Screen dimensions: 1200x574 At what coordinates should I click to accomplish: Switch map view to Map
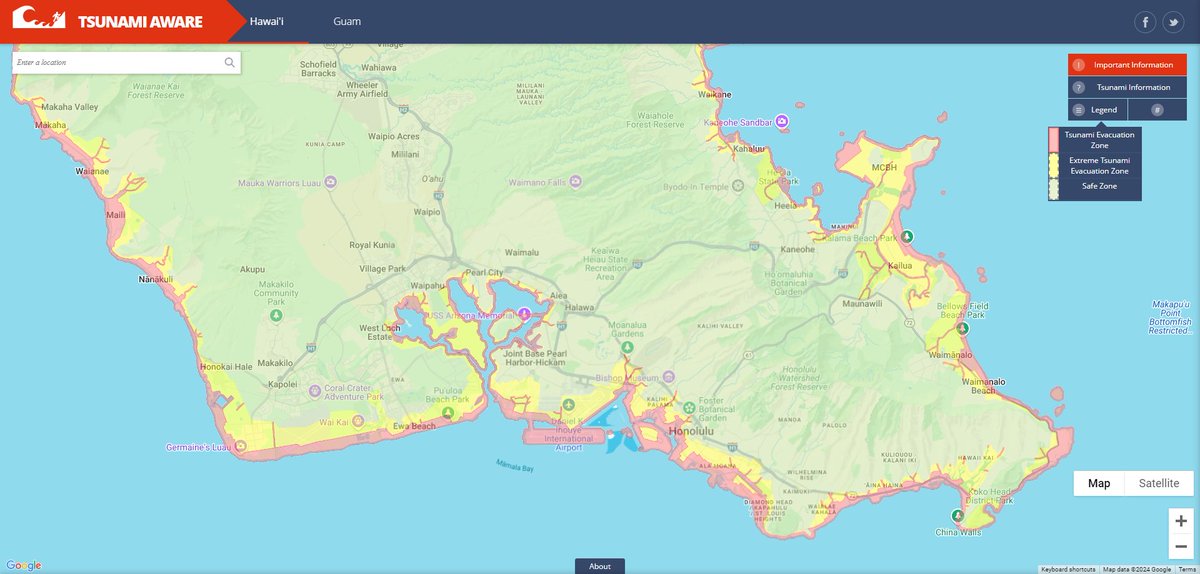coord(1099,483)
